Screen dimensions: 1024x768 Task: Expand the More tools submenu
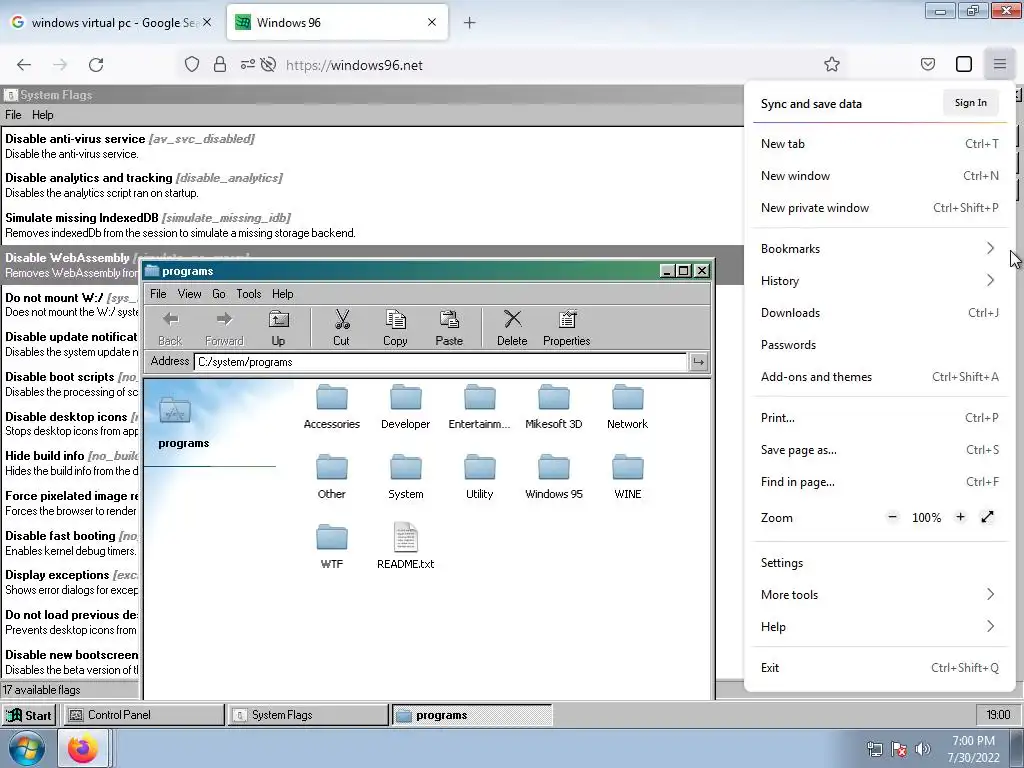tap(878, 595)
